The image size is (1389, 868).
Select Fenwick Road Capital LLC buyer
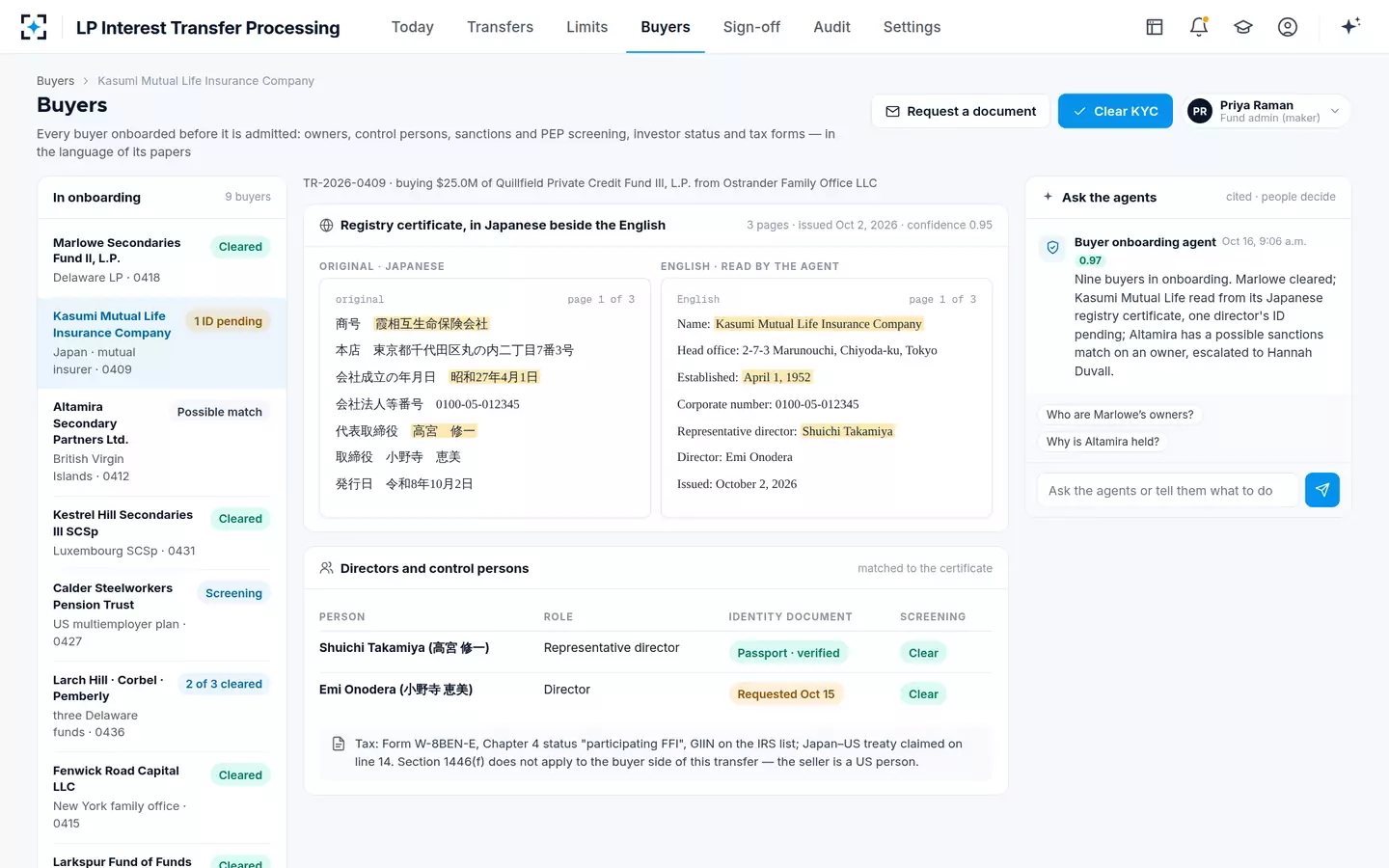coord(162,797)
